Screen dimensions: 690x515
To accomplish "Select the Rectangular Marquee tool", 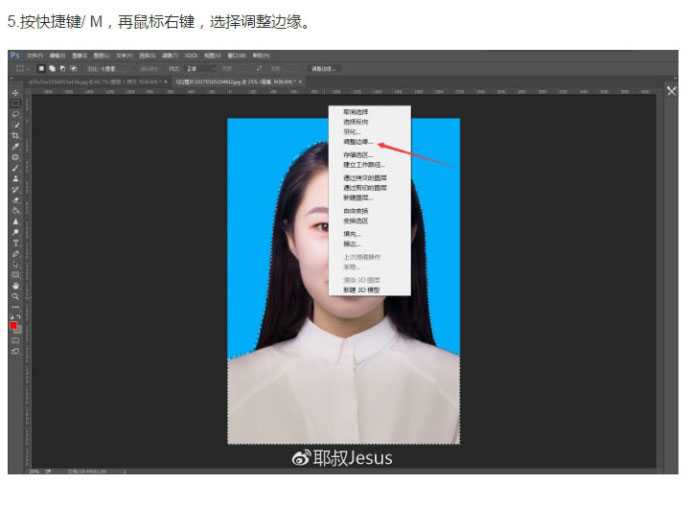I will [x=15, y=103].
